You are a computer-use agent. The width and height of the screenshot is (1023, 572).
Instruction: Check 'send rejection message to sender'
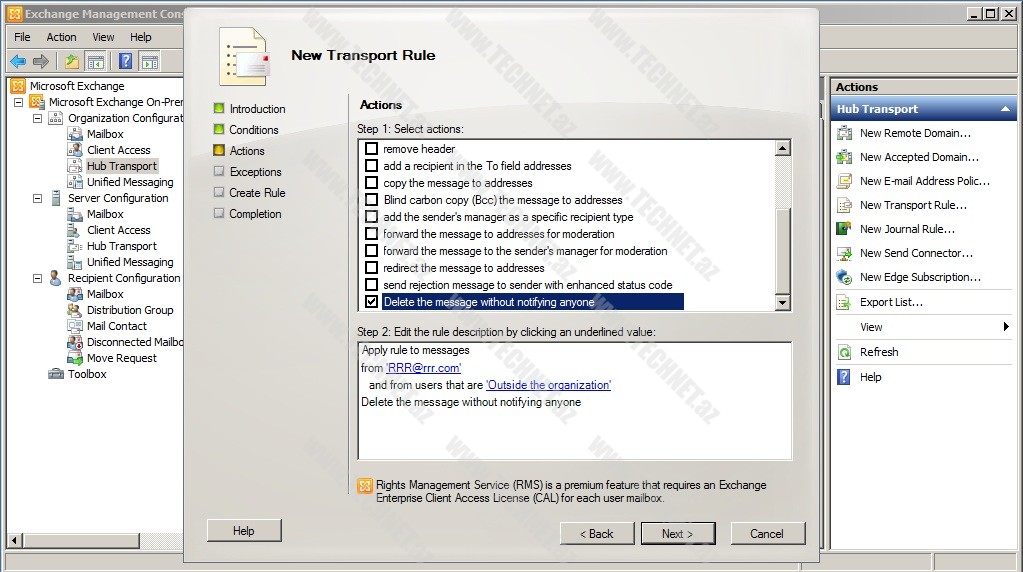[x=371, y=284]
